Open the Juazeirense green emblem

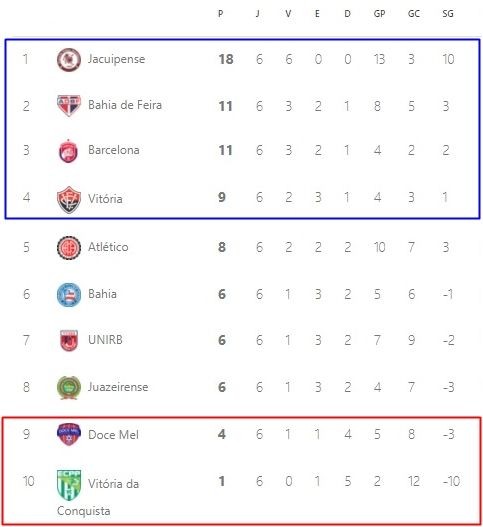(x=69, y=388)
